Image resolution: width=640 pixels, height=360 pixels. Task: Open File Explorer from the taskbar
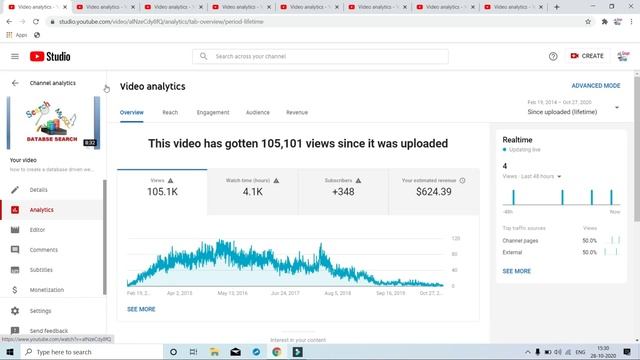[x=214, y=352]
